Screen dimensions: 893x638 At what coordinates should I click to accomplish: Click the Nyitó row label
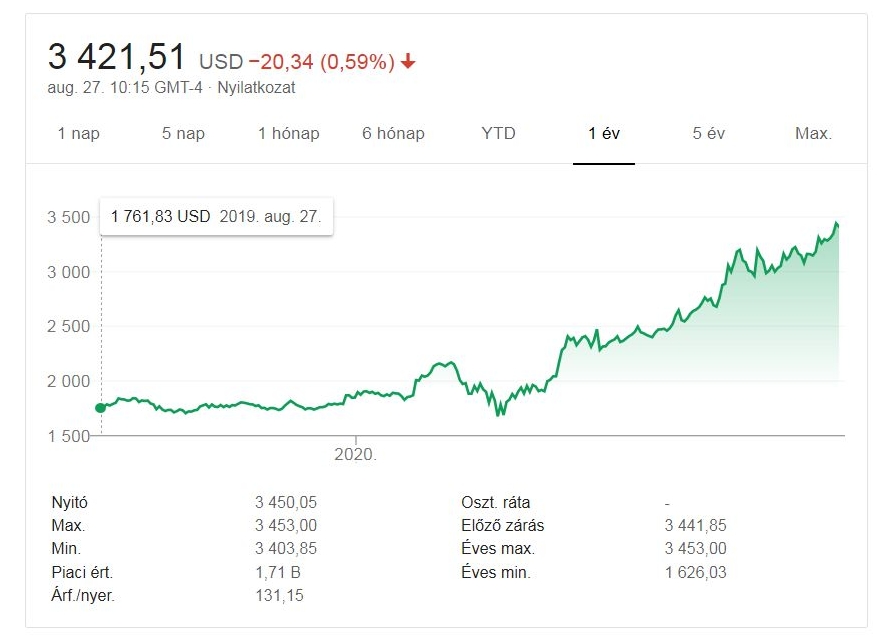(x=69, y=503)
